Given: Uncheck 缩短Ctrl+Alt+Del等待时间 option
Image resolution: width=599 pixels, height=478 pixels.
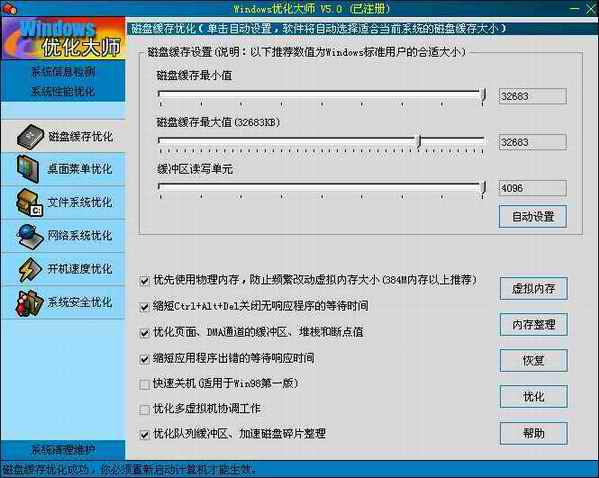Looking at the screenshot, I should click(x=144, y=307).
